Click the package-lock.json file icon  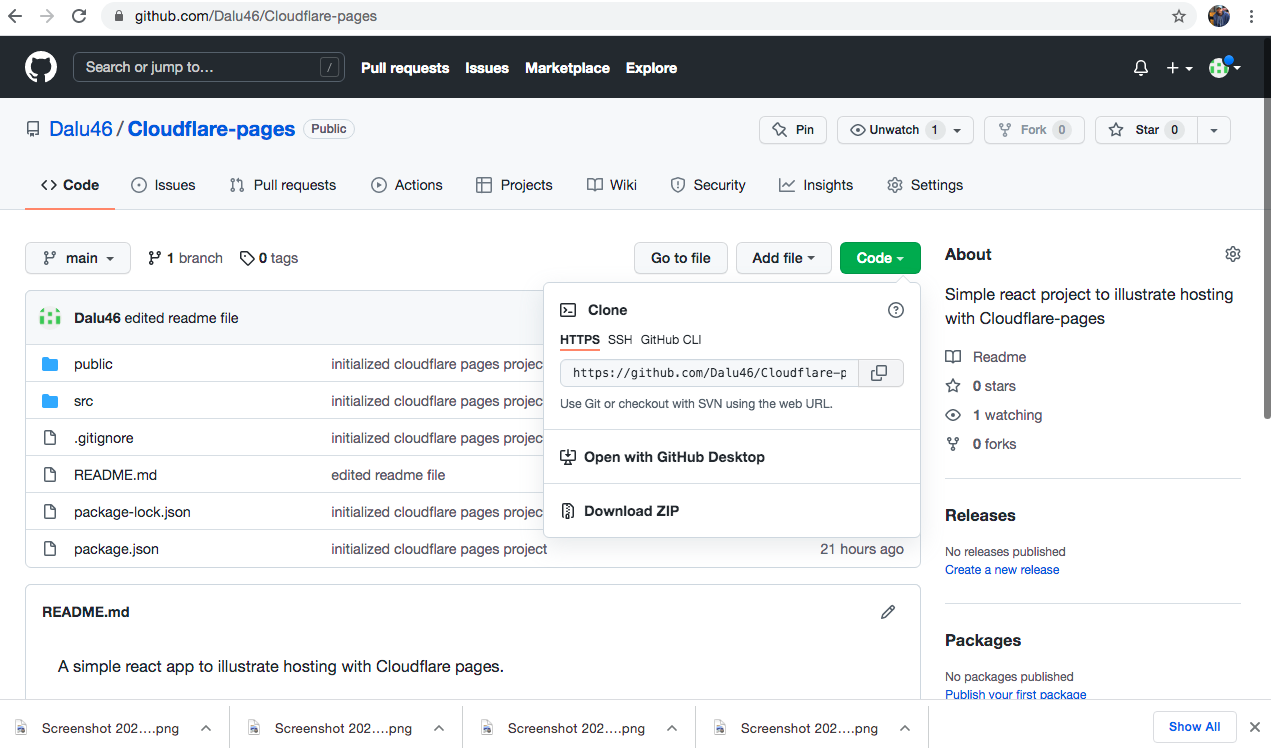point(50,512)
